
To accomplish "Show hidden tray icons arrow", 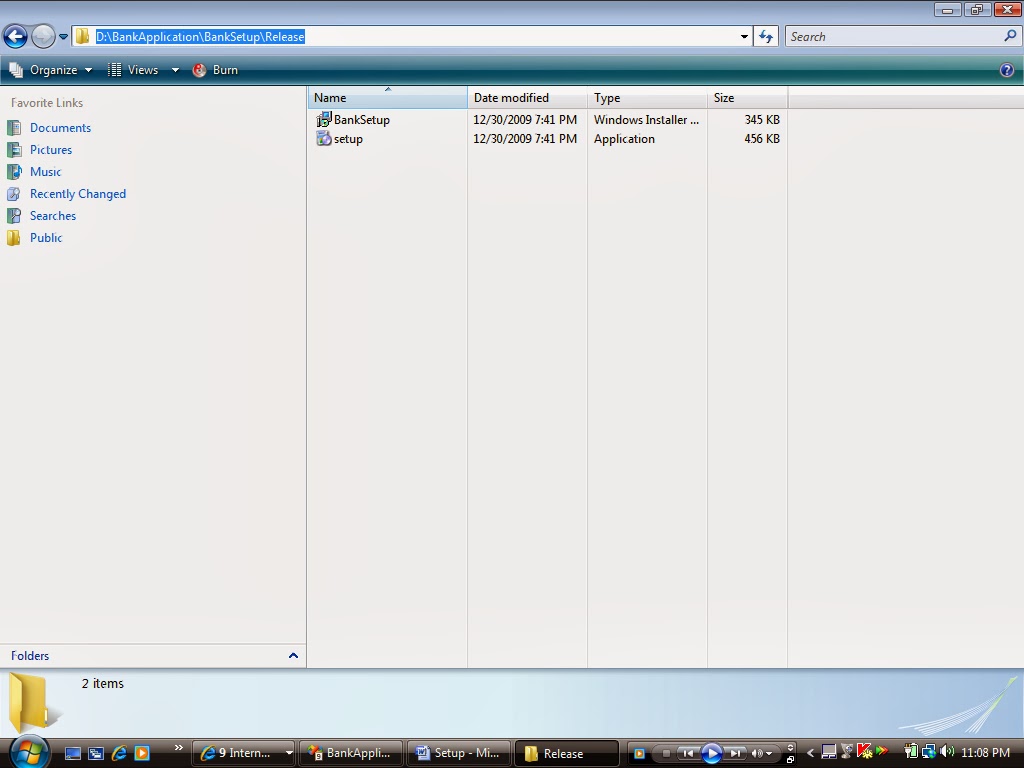I will click(810, 753).
